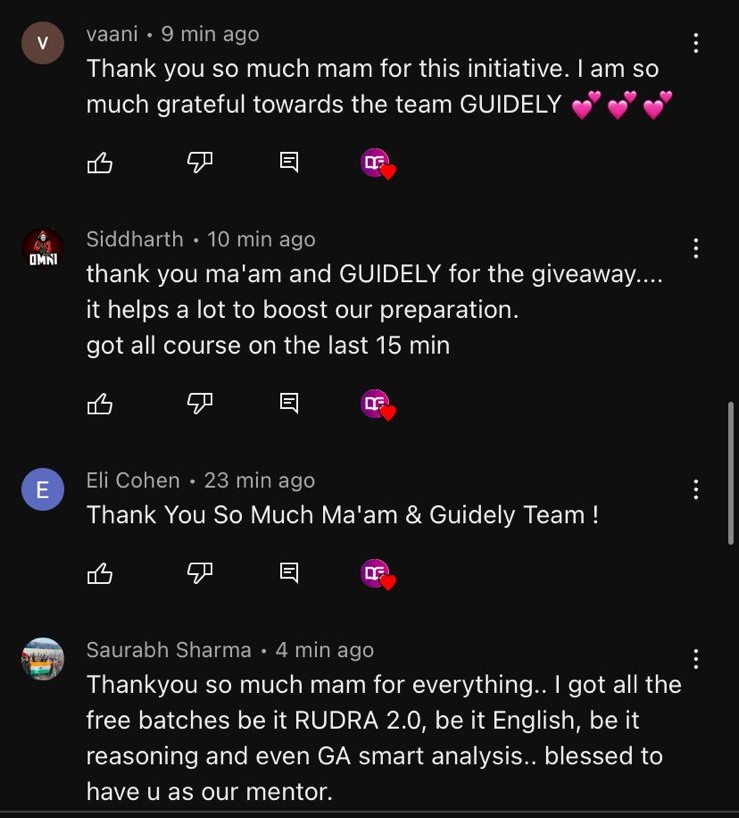
Task: Open three-dot menu on Eli Cohen's comment
Action: (696, 489)
